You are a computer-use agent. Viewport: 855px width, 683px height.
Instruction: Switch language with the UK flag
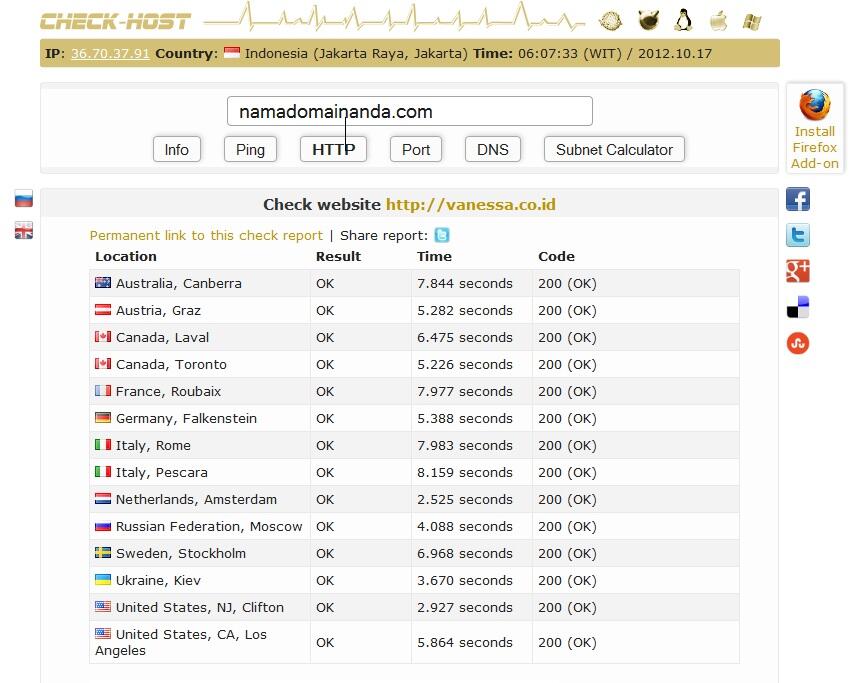pyautogui.click(x=24, y=231)
